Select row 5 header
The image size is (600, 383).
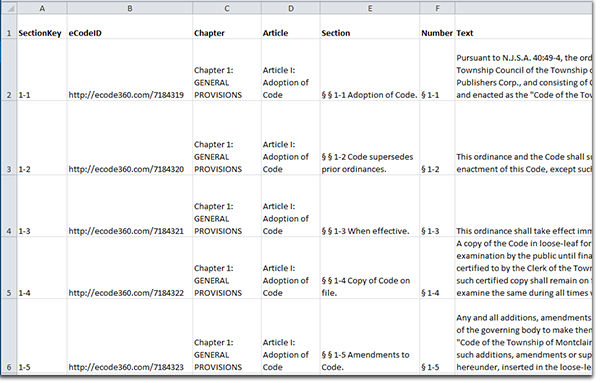pos(9,268)
